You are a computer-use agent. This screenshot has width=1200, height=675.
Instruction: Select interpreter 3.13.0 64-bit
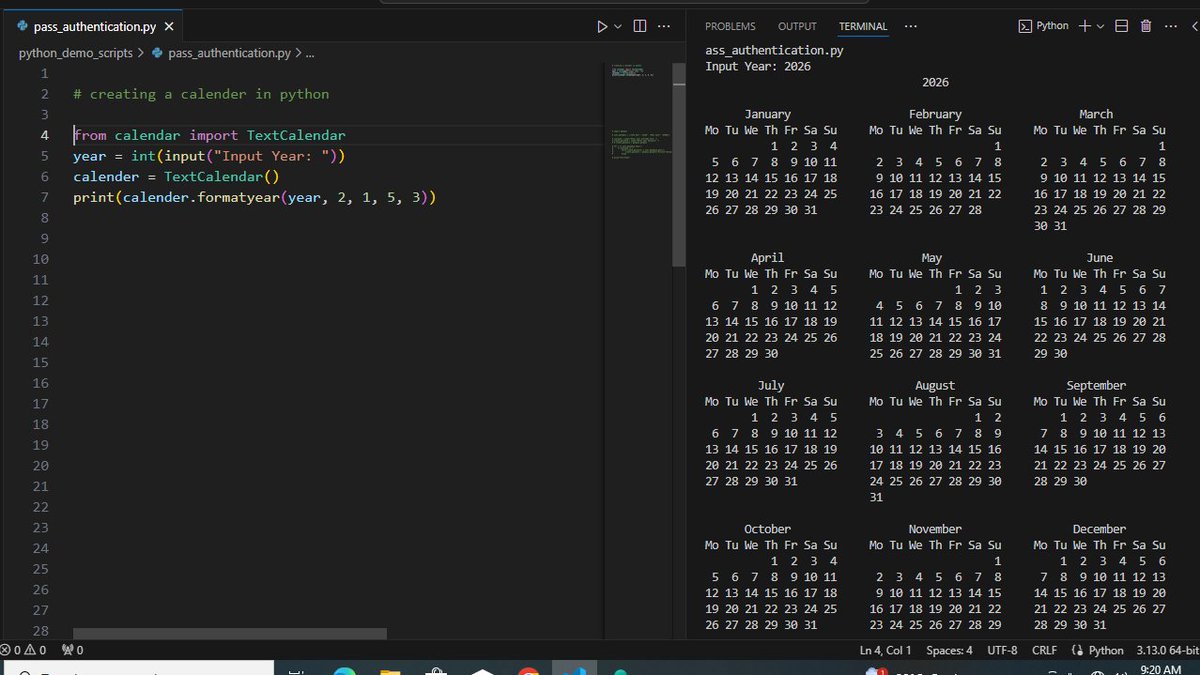pyautogui.click(x=1167, y=650)
